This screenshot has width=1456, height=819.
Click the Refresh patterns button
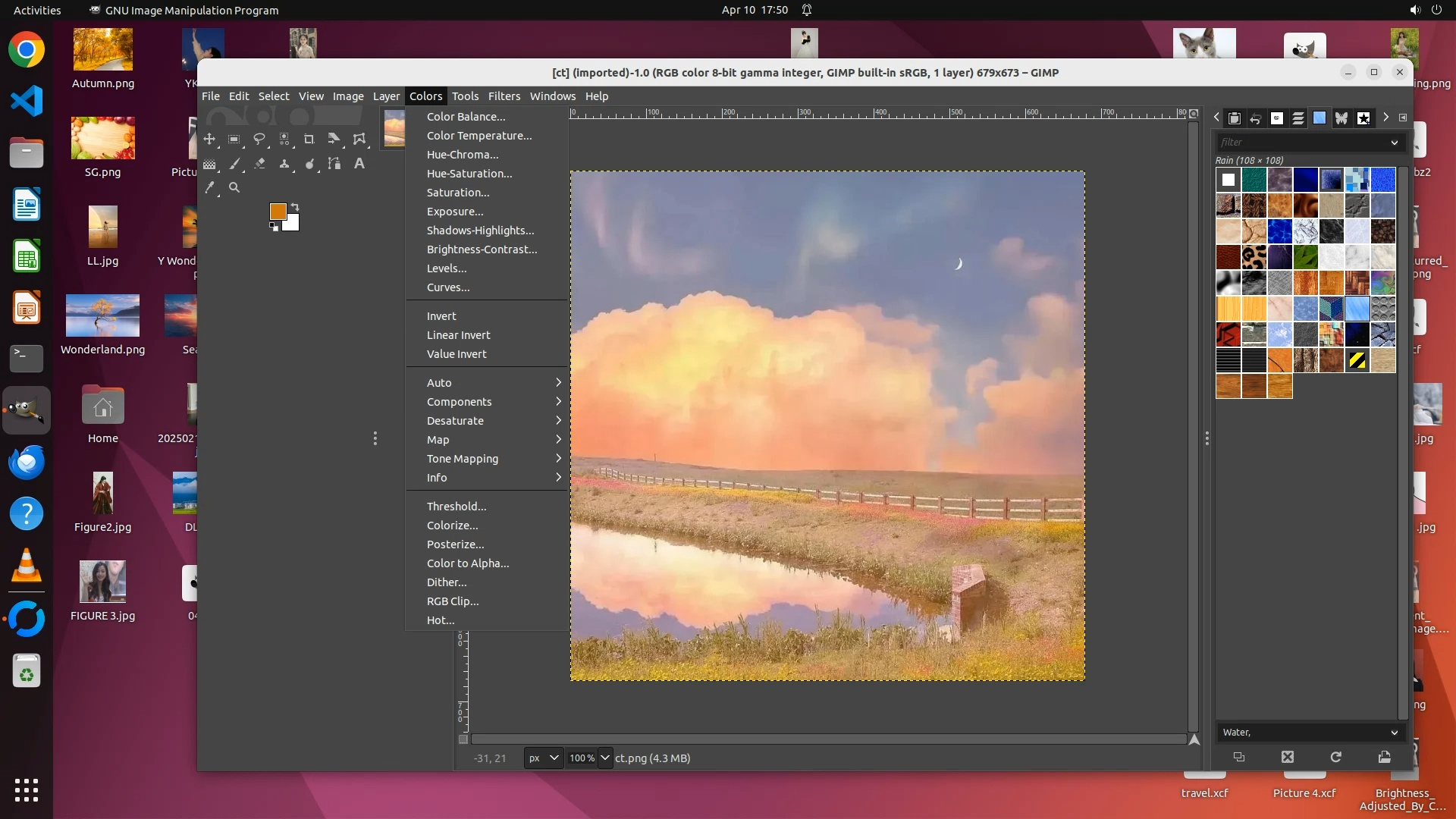click(x=1335, y=757)
